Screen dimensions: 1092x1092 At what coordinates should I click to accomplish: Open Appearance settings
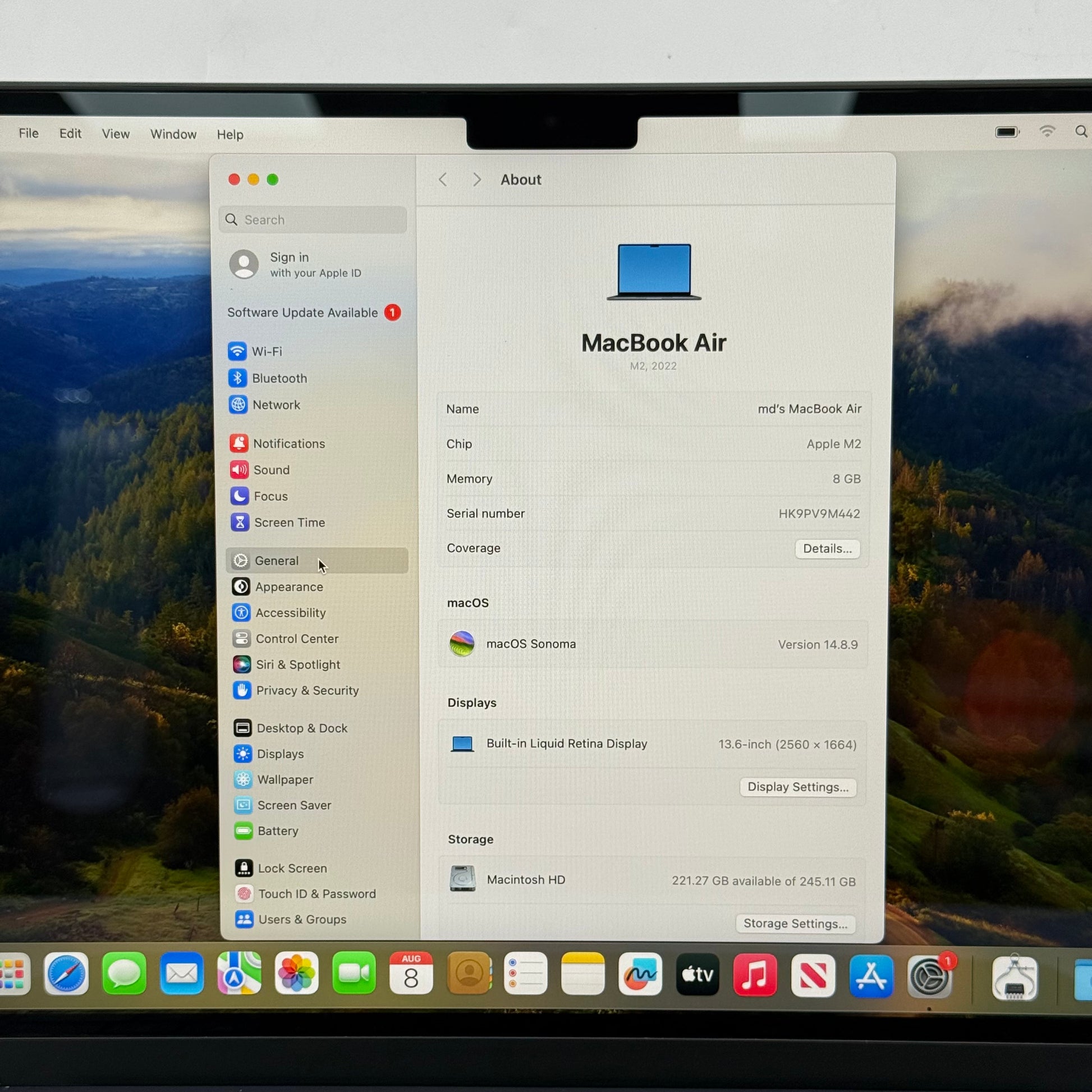click(278, 587)
